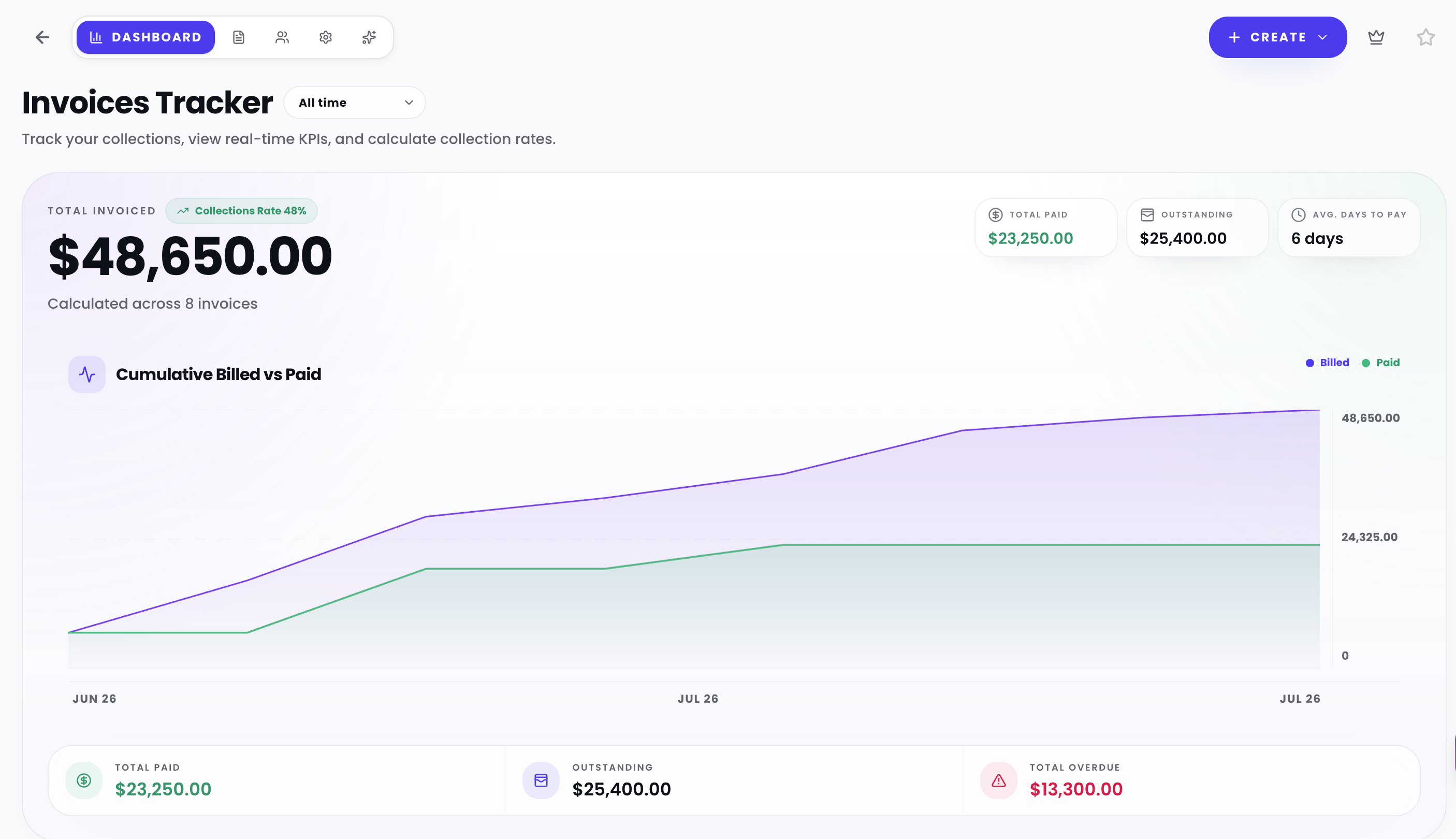
Task: Toggle the Billed legend series
Action: [1327, 363]
